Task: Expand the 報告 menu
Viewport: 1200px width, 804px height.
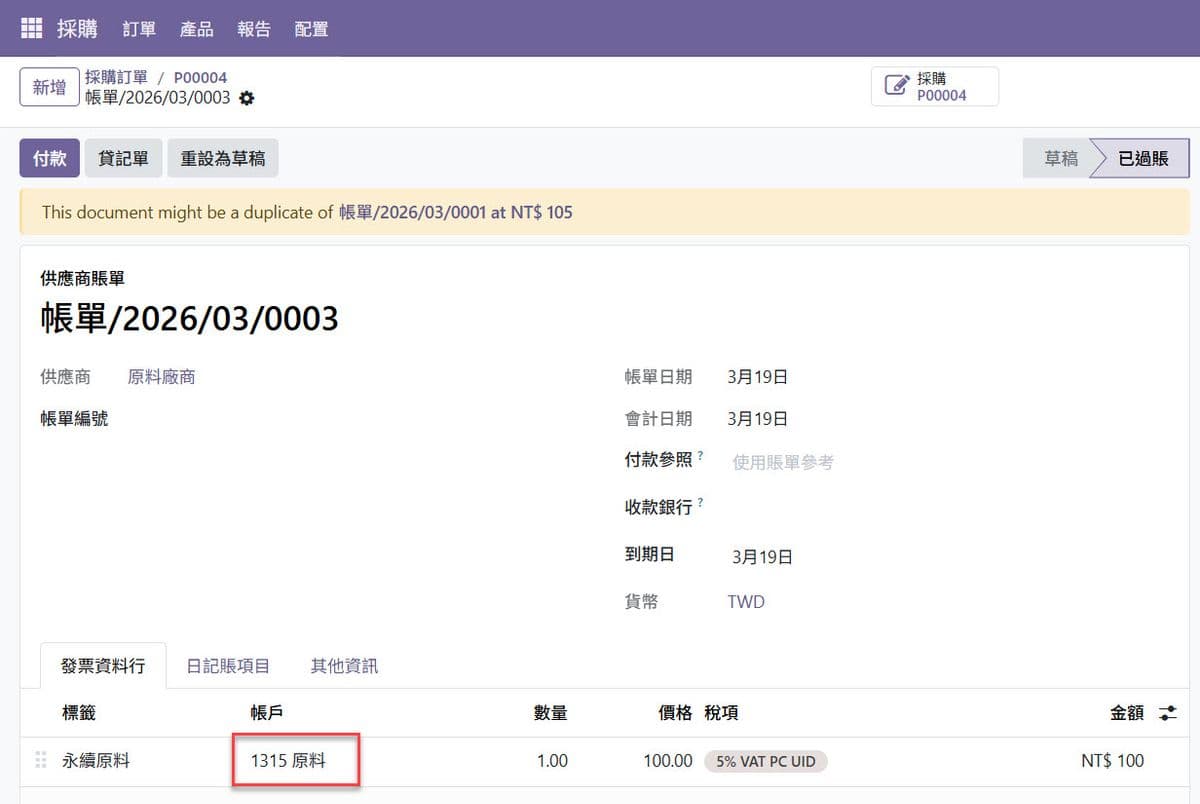Action: click(254, 29)
